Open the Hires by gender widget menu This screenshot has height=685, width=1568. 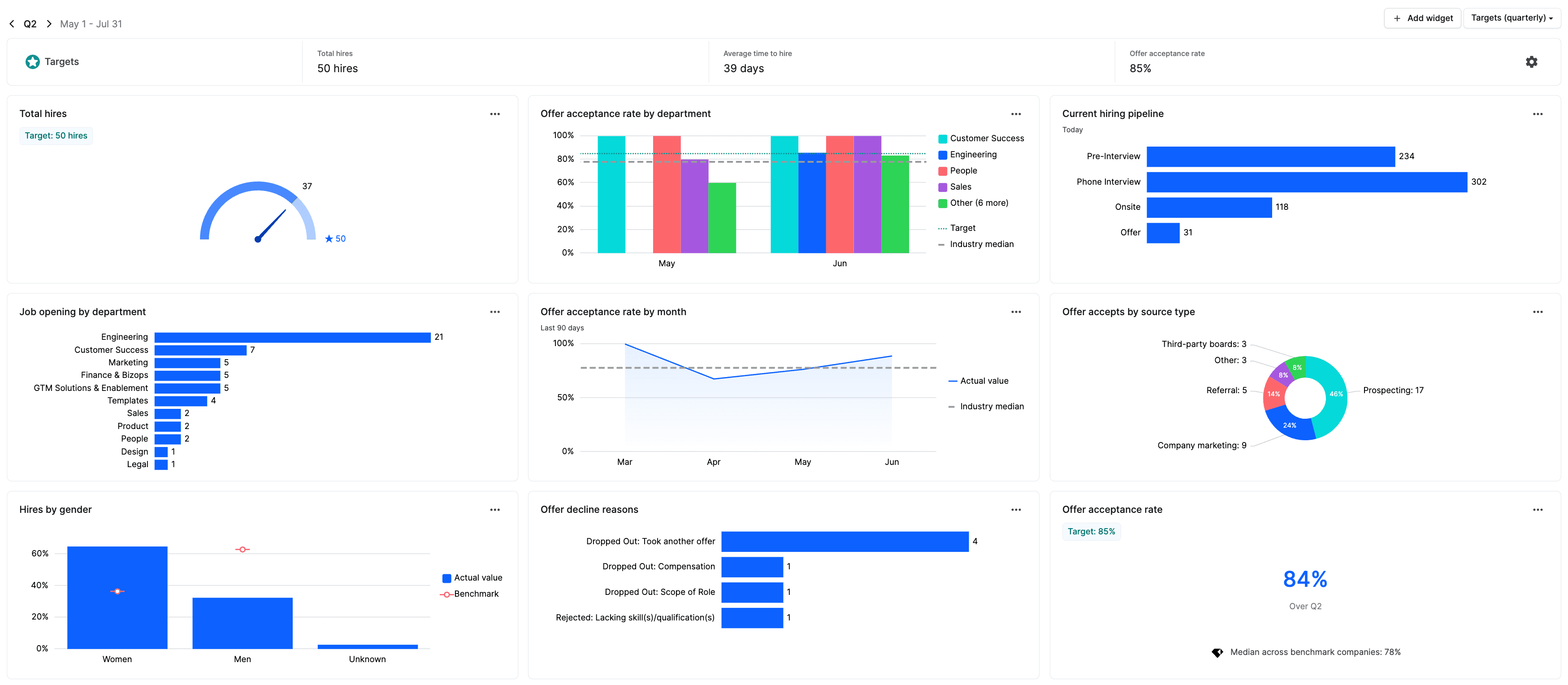tap(495, 510)
